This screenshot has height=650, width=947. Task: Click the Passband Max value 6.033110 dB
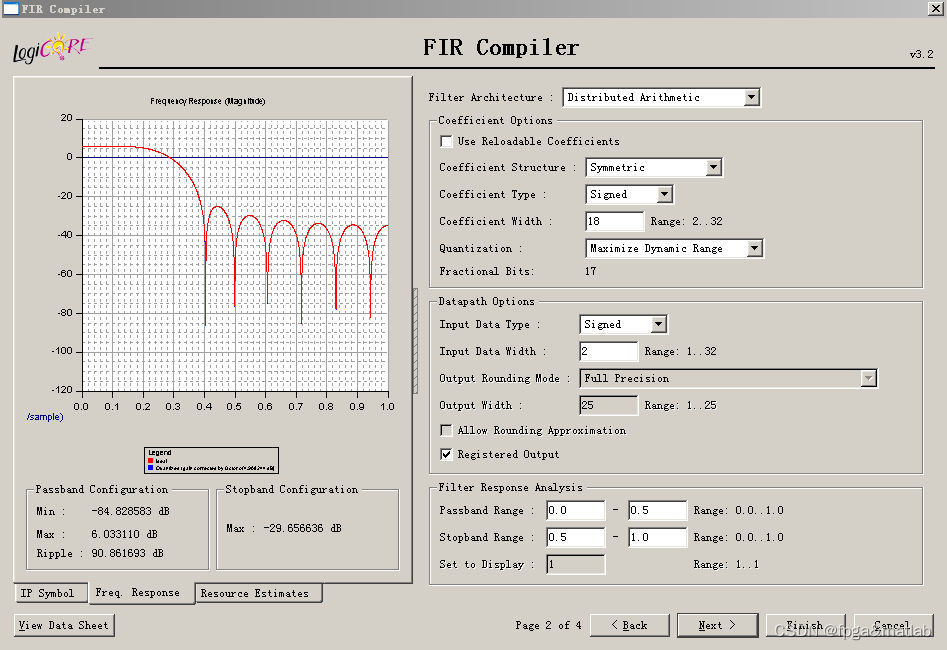click(x=124, y=534)
